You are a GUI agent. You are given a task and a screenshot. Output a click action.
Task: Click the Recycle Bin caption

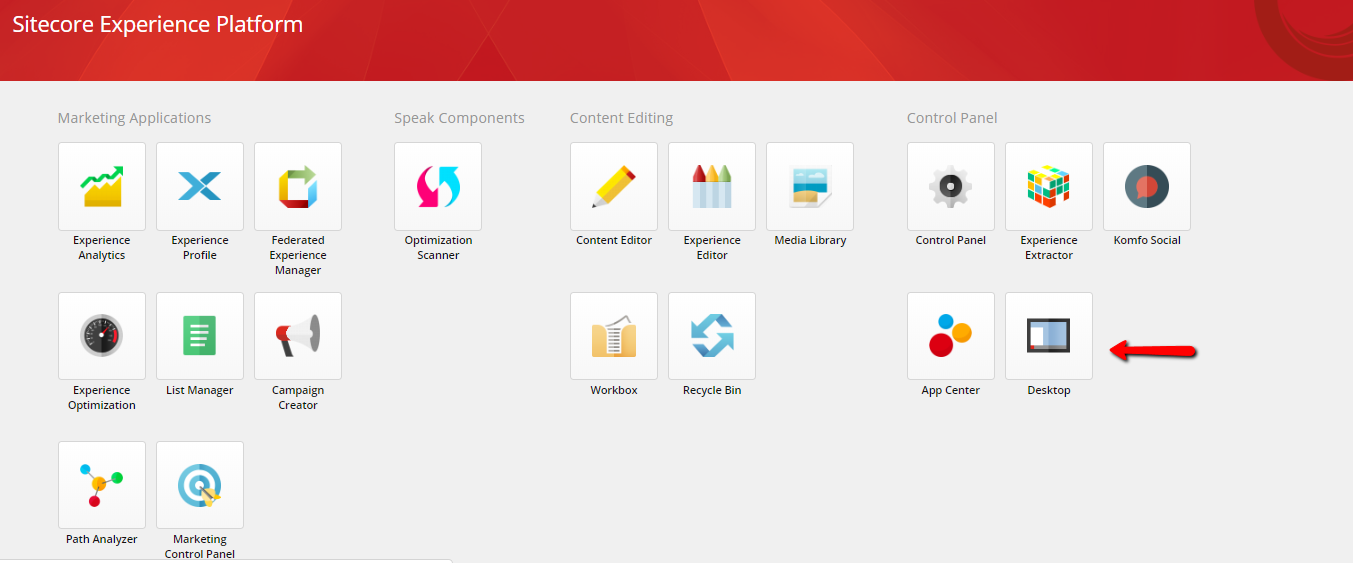point(712,390)
